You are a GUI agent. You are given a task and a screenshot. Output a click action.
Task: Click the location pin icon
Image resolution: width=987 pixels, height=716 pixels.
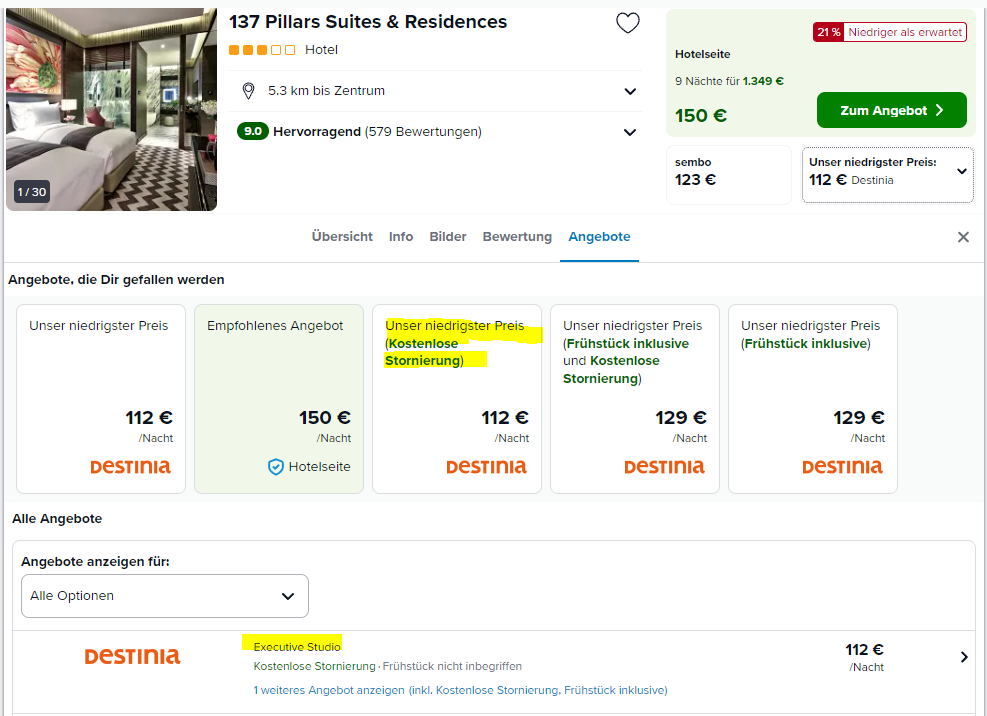(x=249, y=91)
